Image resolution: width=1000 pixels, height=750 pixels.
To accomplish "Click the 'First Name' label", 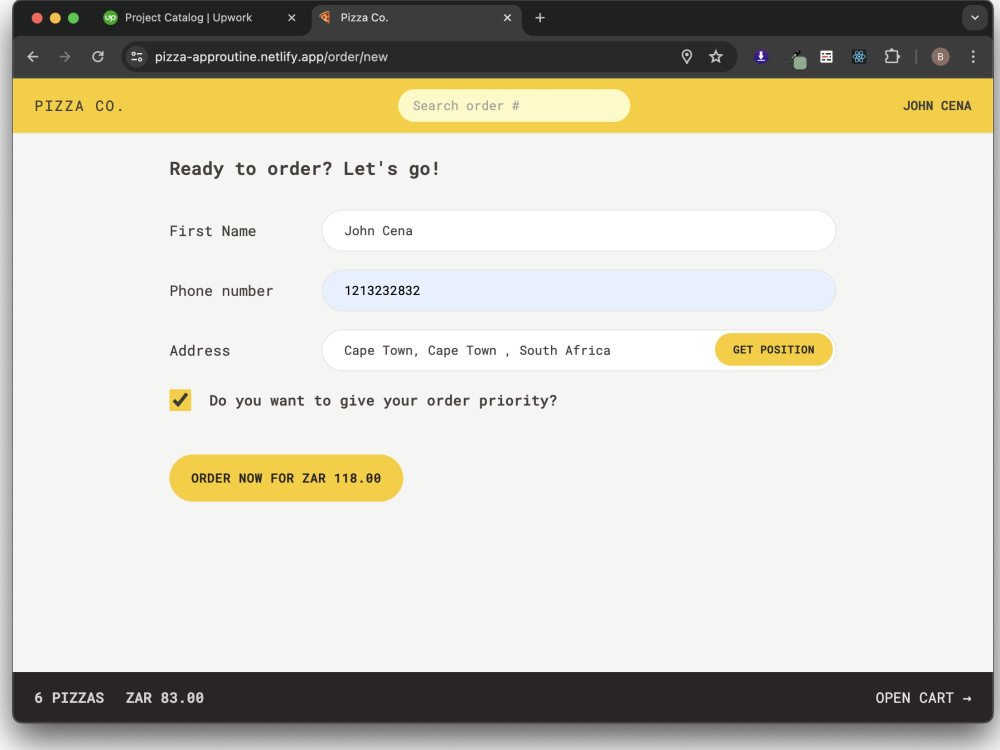I will (x=212, y=231).
